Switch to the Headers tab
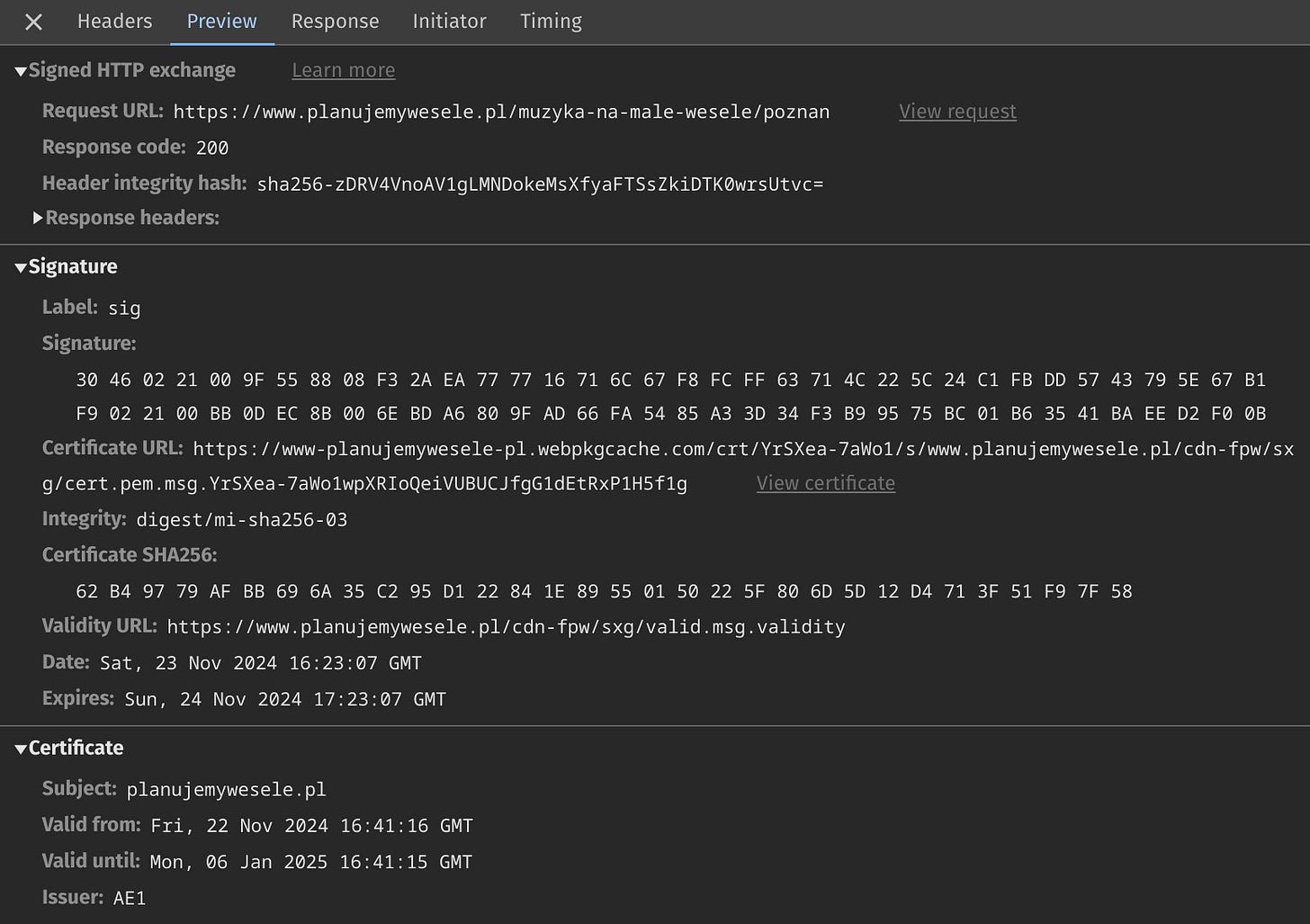 [114, 22]
